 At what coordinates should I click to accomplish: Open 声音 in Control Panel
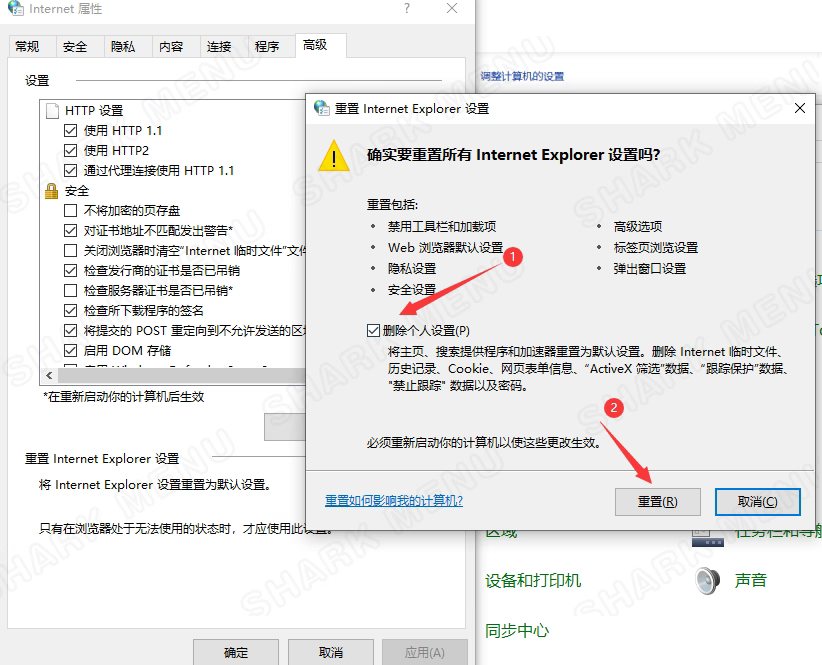(751, 581)
